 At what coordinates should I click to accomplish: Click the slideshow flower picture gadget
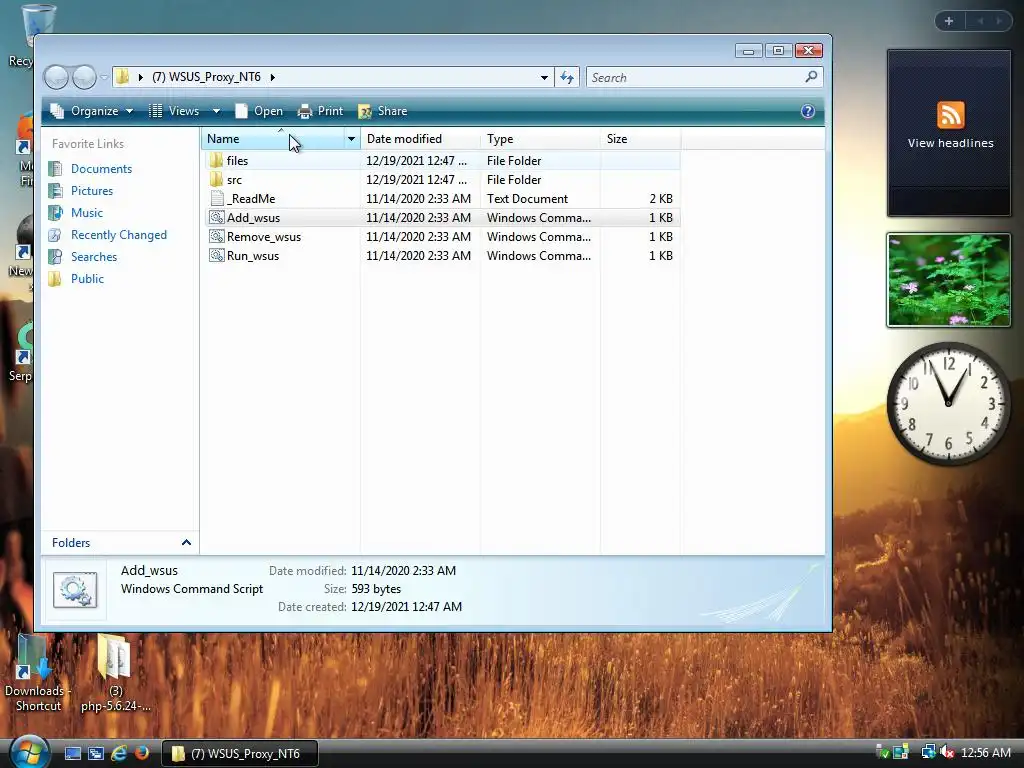coord(948,280)
